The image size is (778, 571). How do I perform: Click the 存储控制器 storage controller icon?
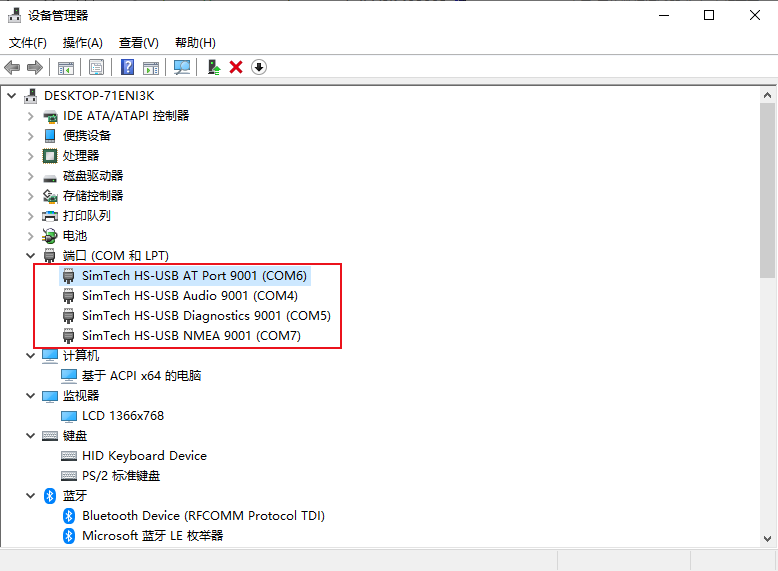50,196
